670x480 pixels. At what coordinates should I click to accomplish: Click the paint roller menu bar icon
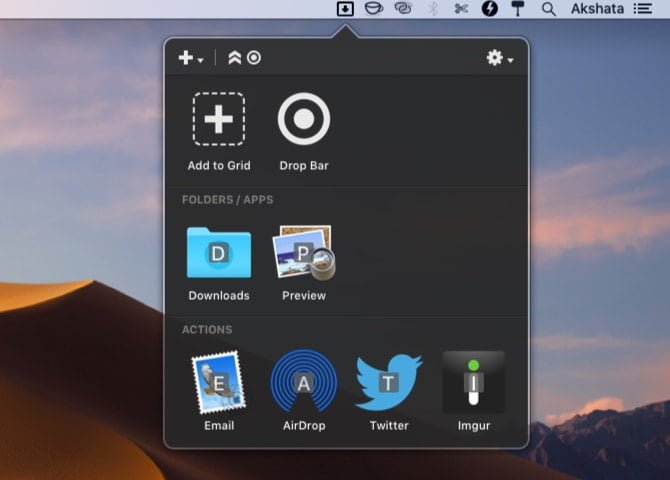click(x=518, y=9)
